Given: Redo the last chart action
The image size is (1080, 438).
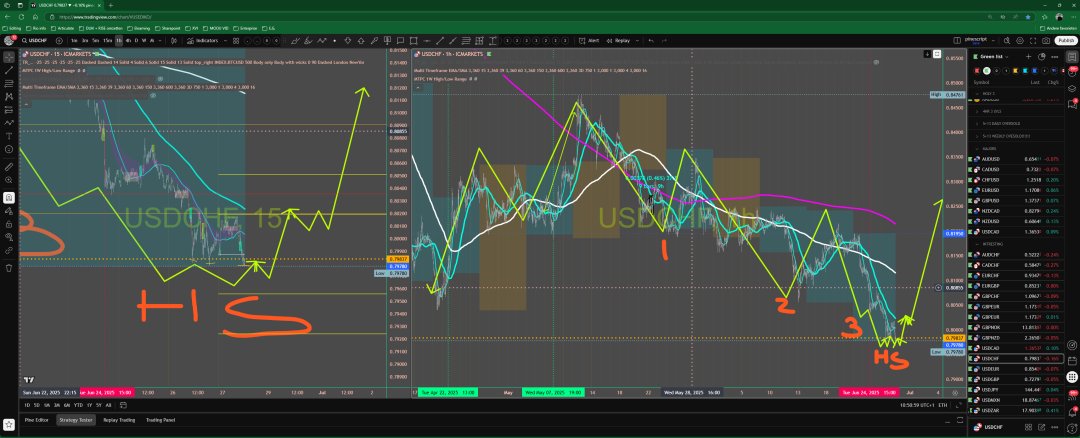Looking at the screenshot, I should [664, 41].
